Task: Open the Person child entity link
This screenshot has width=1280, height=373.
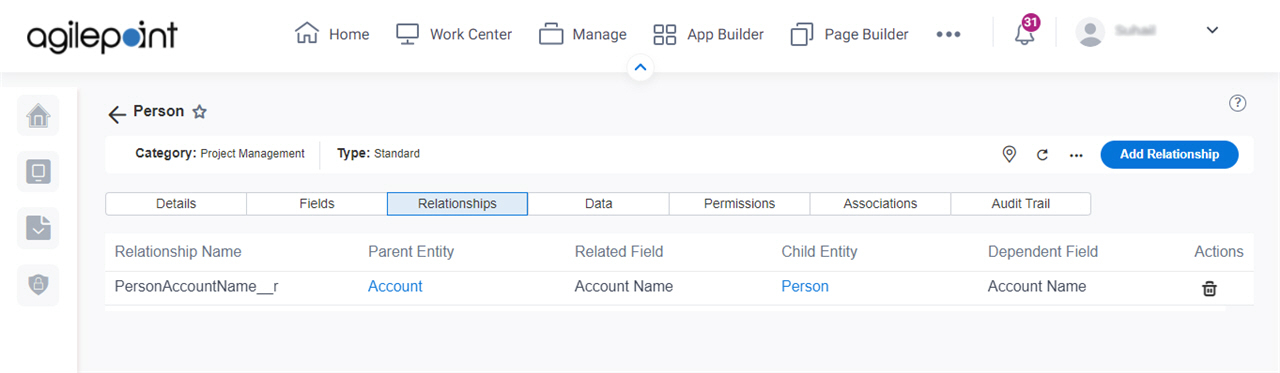Action: coord(805,286)
